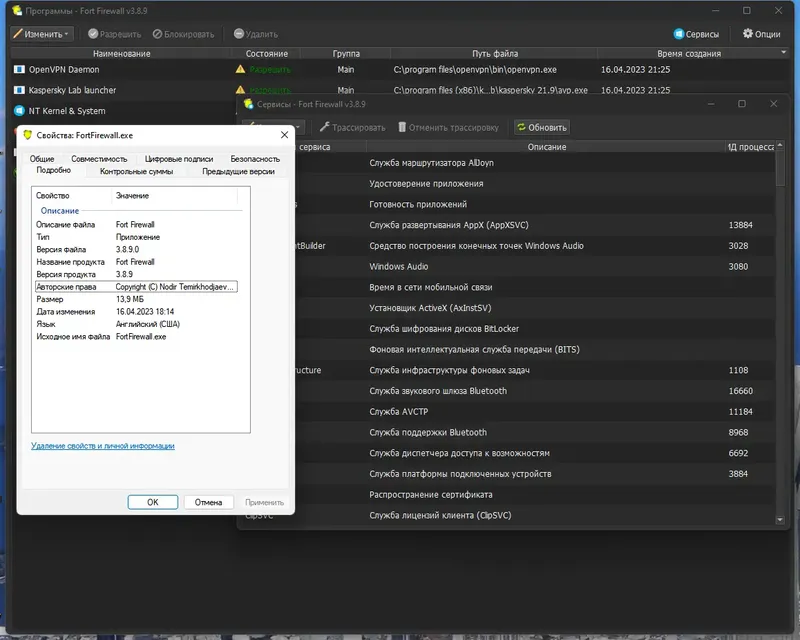This screenshot has height=640, width=800.
Task: Click OK in Properties dialog
Action: [x=153, y=502]
